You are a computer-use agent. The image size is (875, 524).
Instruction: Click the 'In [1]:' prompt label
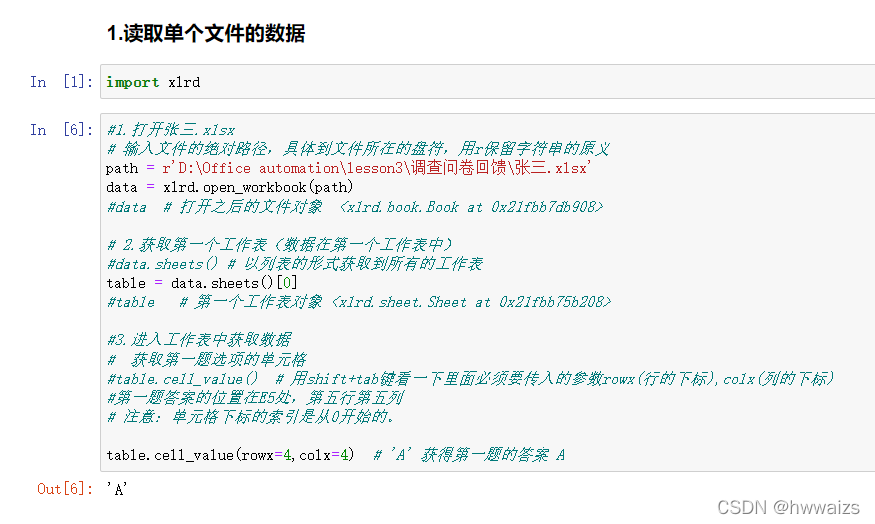(x=61, y=82)
